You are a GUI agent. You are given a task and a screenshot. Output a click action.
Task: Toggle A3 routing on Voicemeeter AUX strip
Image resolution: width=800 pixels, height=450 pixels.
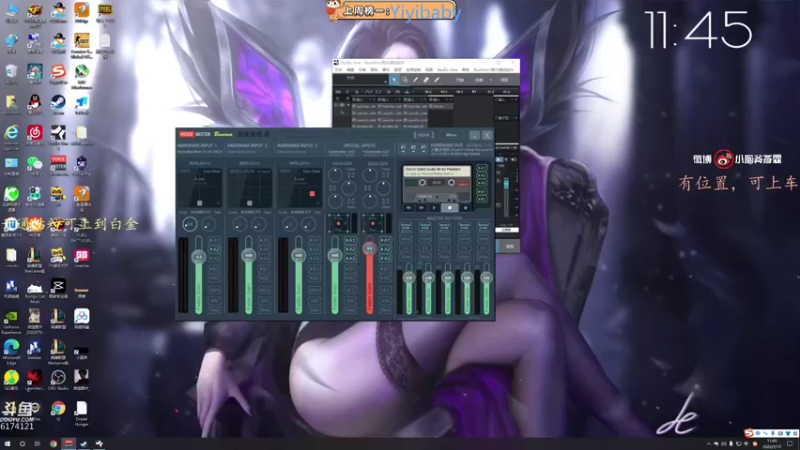point(385,258)
